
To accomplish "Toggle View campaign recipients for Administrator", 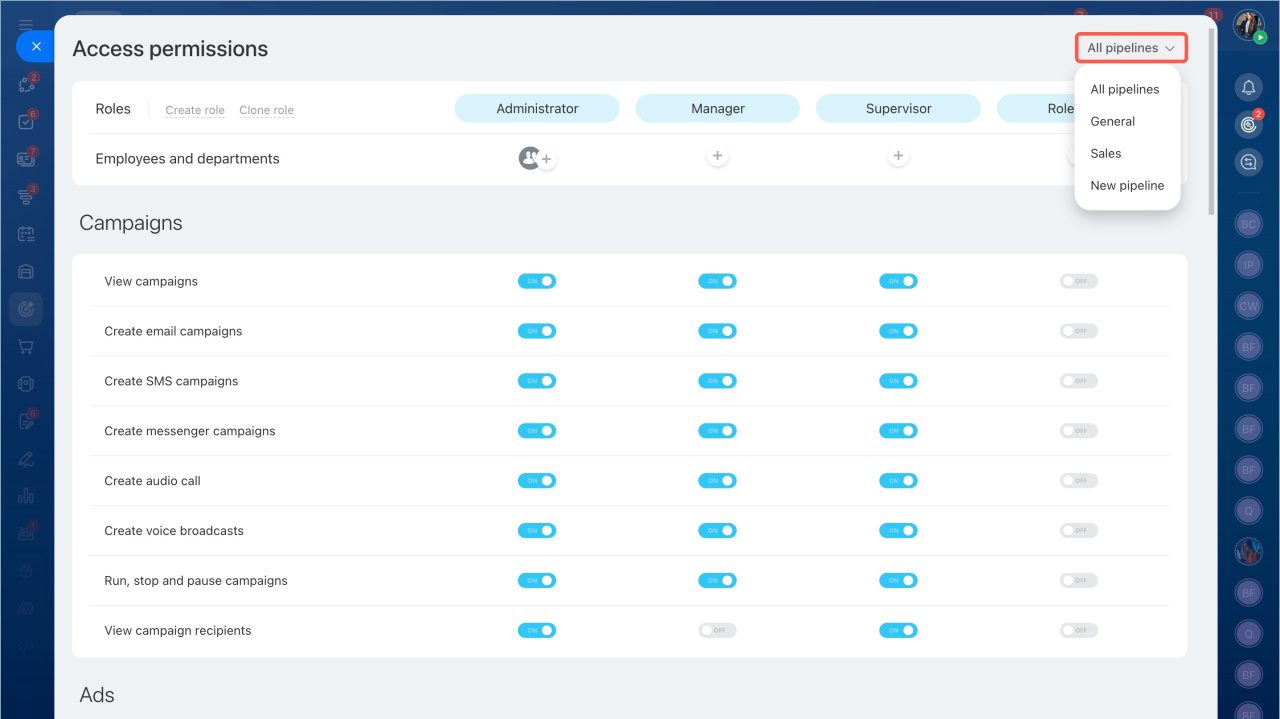I will click(x=537, y=631).
